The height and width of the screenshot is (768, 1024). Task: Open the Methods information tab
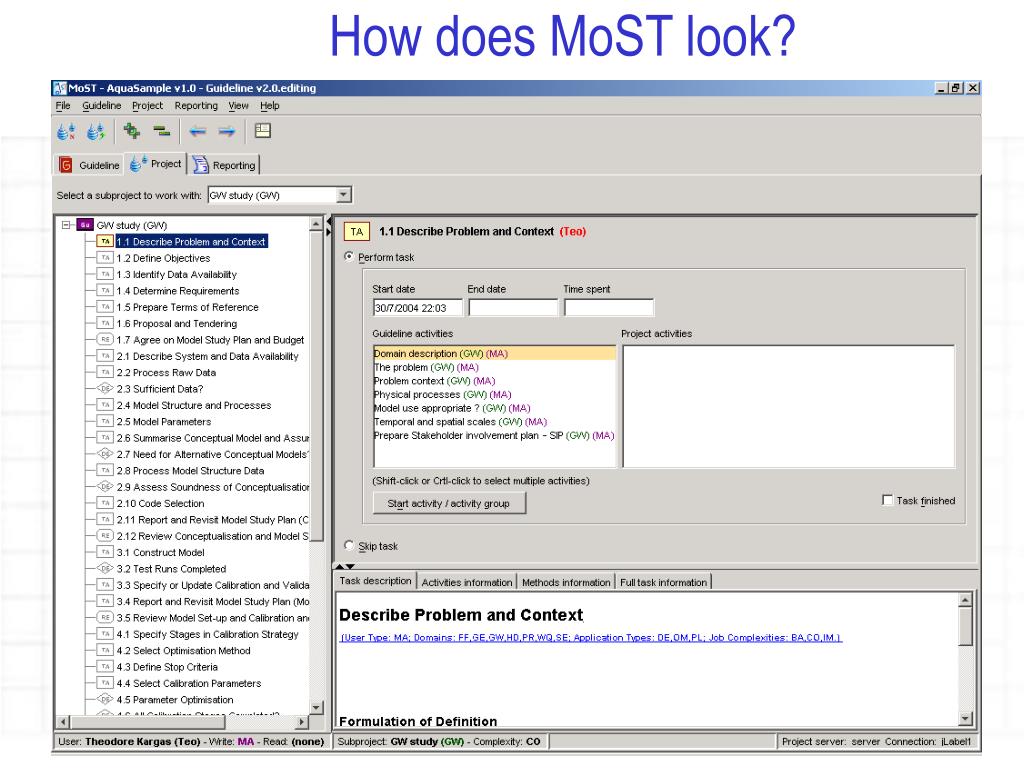[566, 582]
